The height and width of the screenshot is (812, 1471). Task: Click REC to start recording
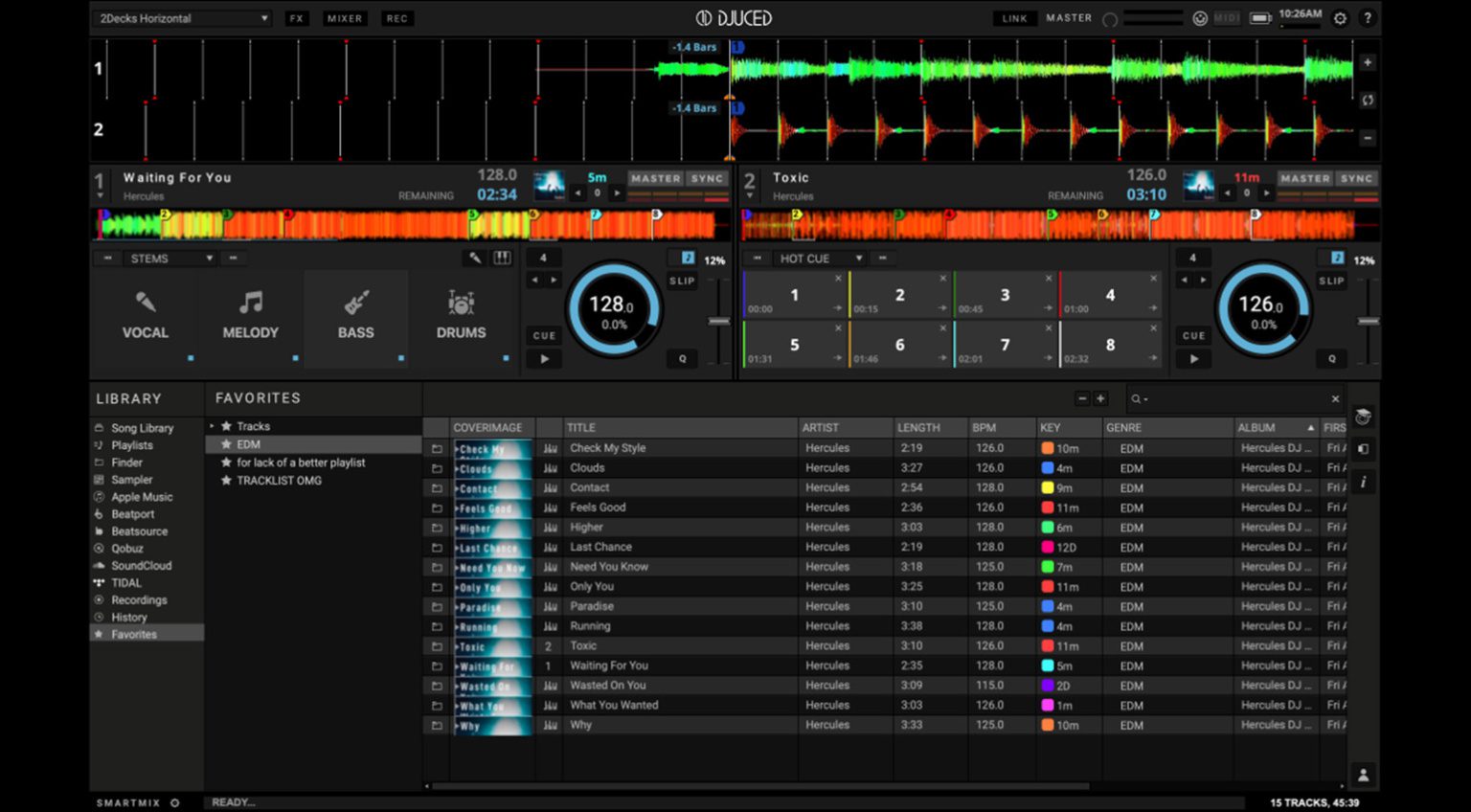(x=396, y=17)
